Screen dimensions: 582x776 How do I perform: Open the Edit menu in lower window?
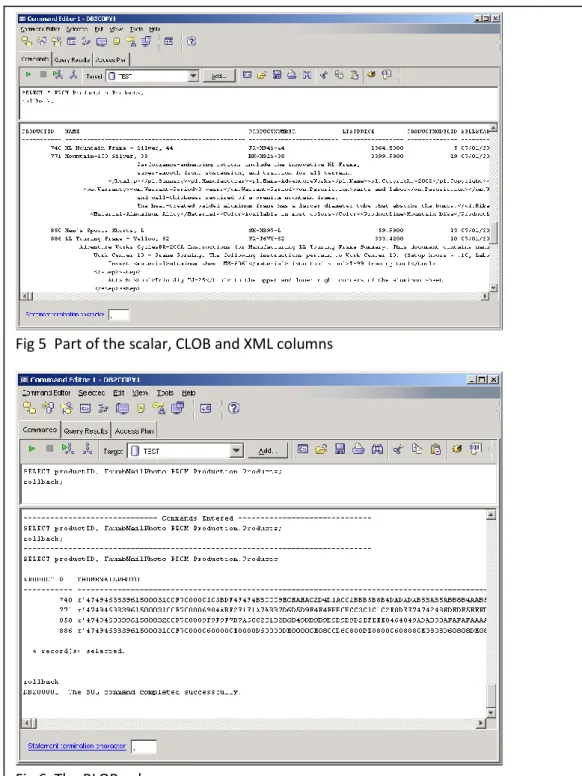pos(119,393)
